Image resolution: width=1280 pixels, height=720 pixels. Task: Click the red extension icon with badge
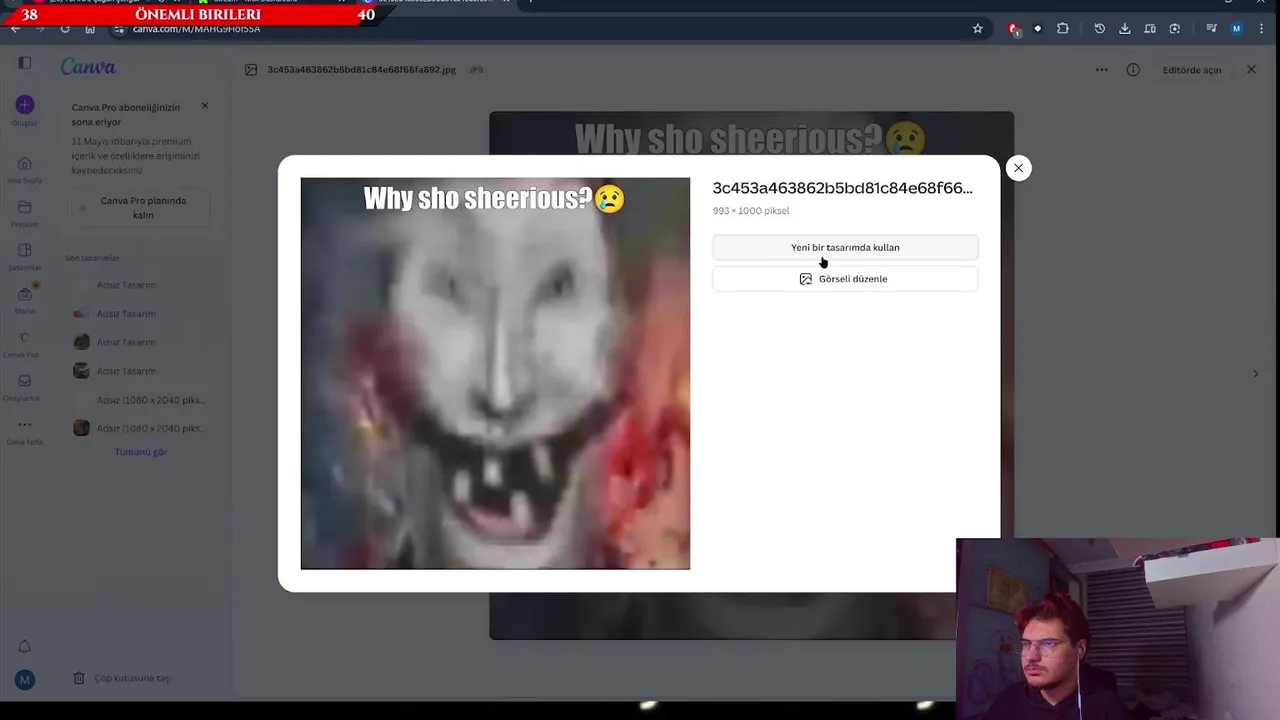(x=1014, y=29)
